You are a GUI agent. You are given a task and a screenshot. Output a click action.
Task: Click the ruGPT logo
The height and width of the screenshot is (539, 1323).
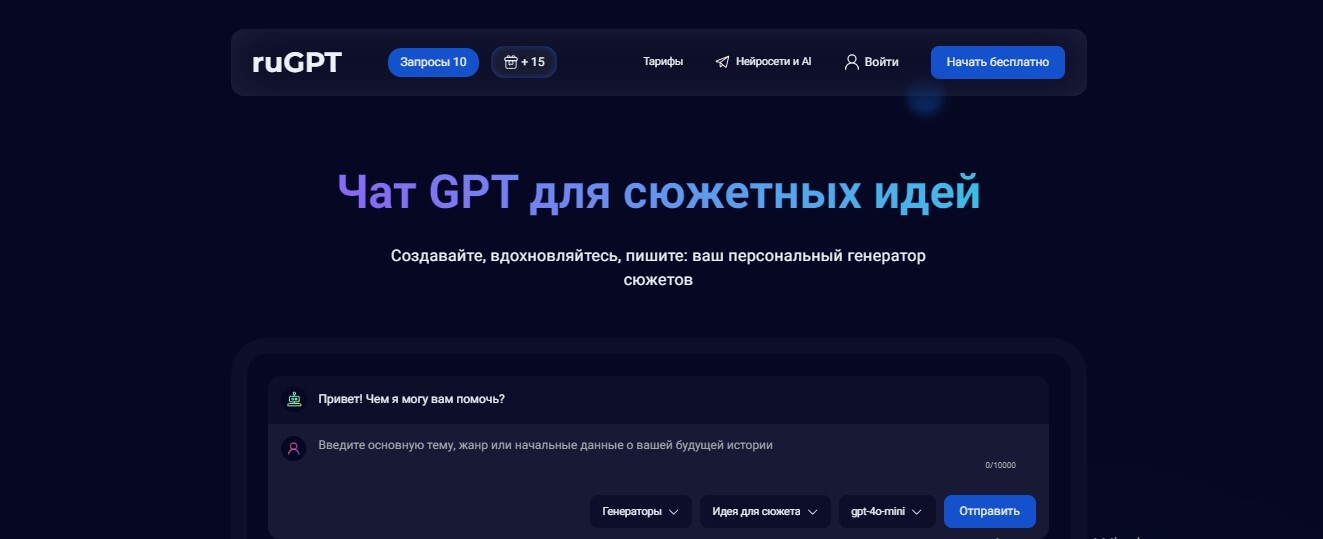point(296,62)
